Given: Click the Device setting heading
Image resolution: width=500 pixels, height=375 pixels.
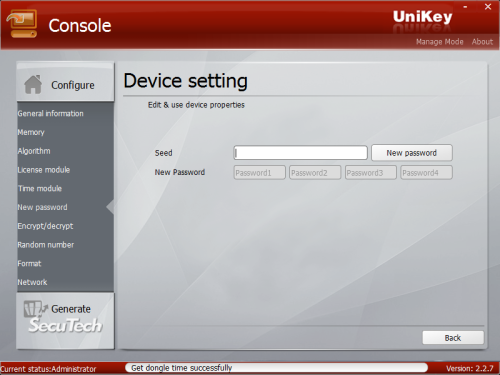Looking at the screenshot, I should (185, 81).
